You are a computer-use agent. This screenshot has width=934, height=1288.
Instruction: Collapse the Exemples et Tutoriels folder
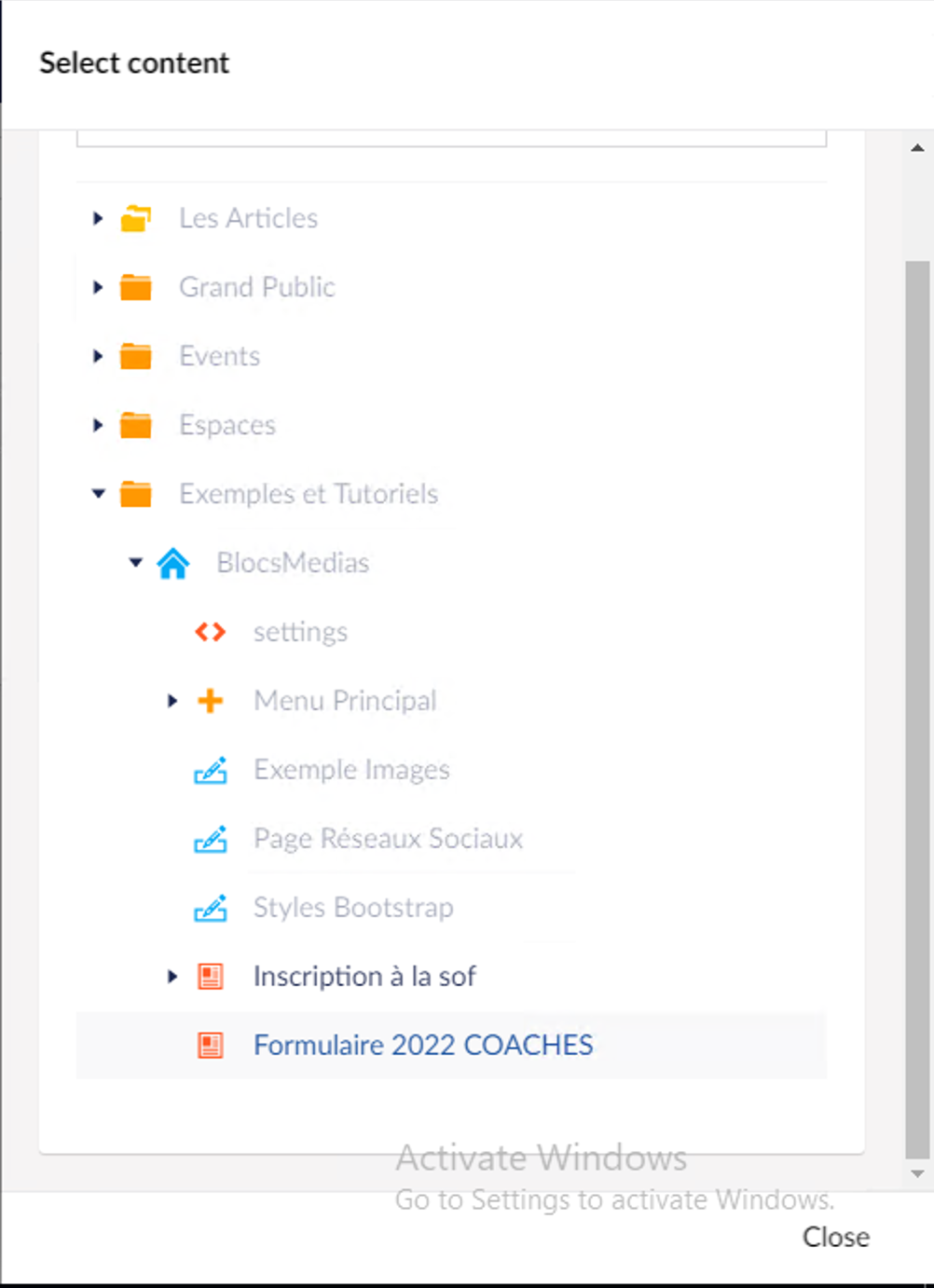click(98, 494)
